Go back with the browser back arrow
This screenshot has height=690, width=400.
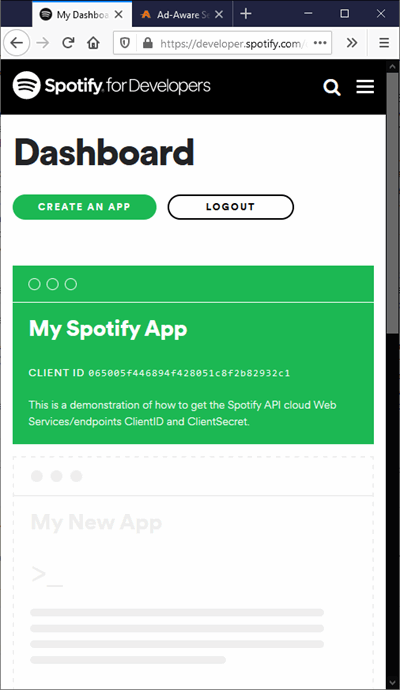17,43
